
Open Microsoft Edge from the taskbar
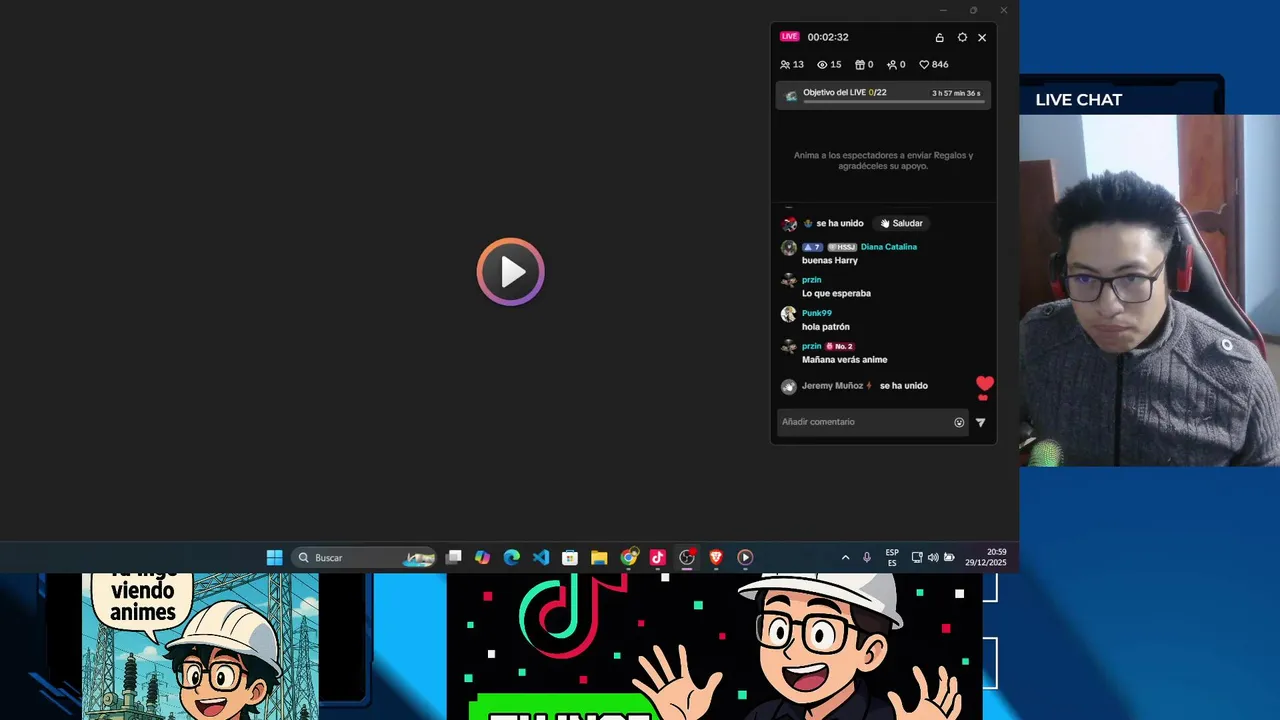click(512, 557)
